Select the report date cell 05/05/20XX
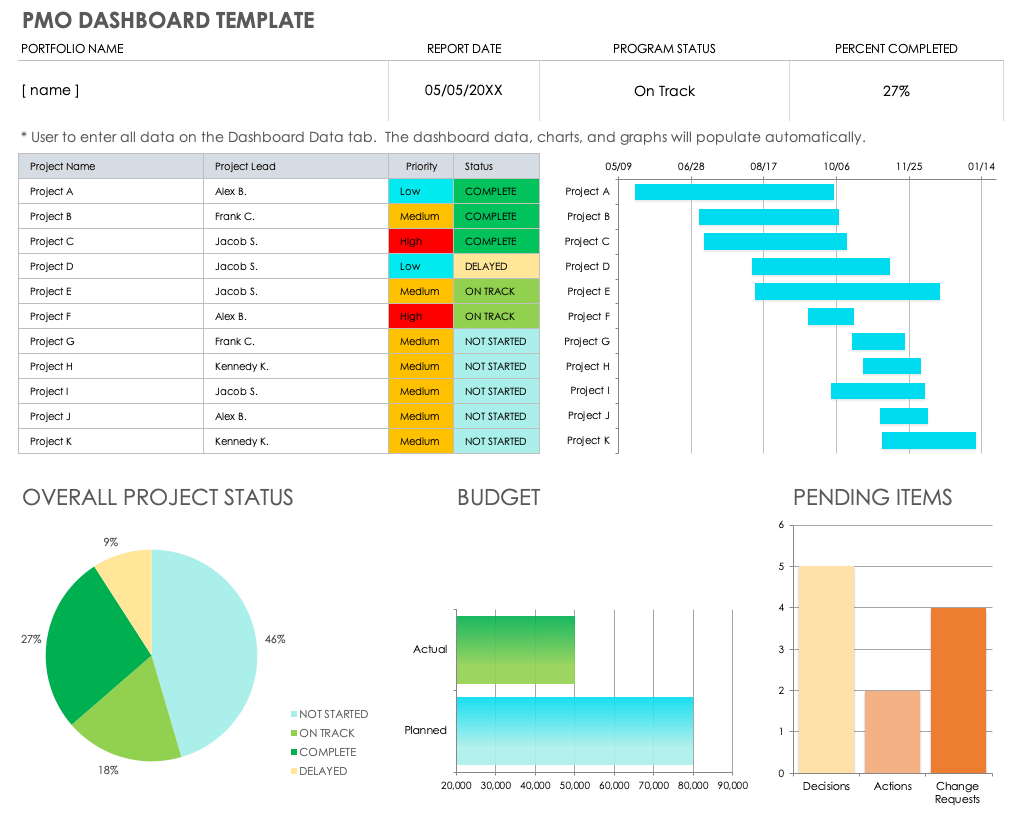The image size is (1024, 837). pos(463,91)
